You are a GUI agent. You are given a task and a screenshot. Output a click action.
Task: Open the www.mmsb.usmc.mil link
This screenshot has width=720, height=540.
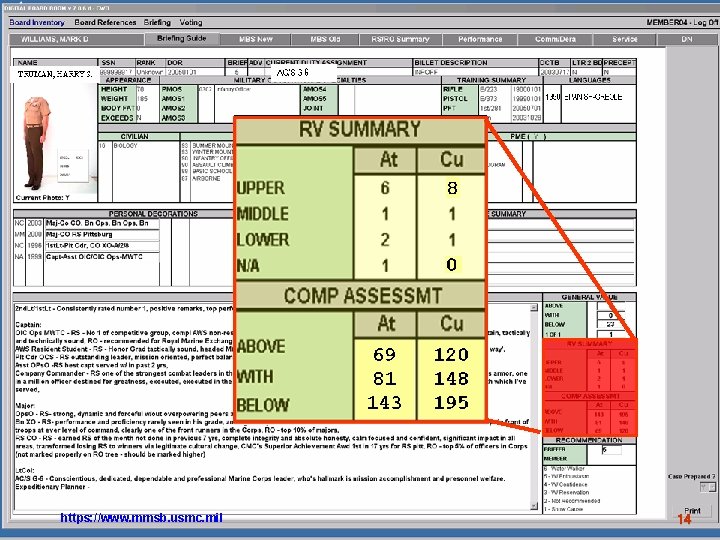tap(141, 518)
